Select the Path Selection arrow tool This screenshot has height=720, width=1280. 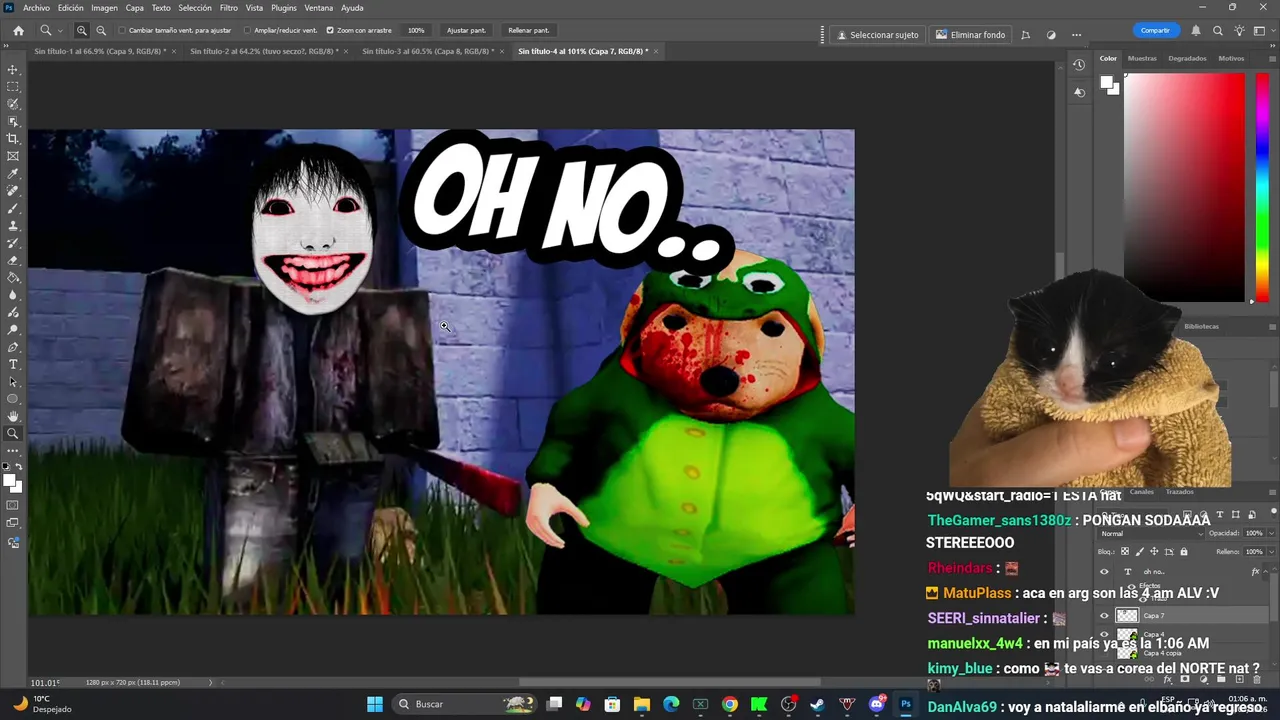point(13,382)
